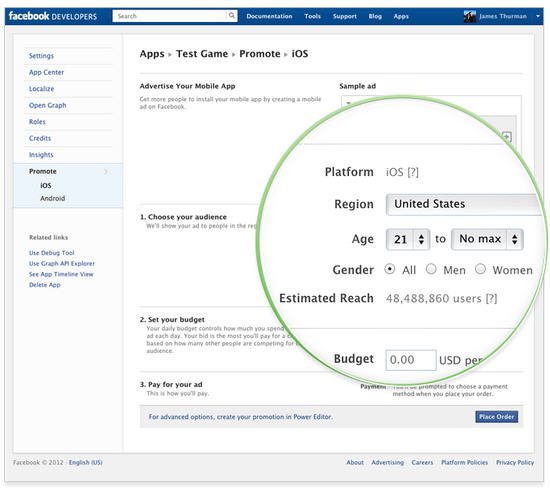Click the plus icon in sample ad
The width and height of the screenshot is (550, 492).
pyautogui.click(x=507, y=137)
